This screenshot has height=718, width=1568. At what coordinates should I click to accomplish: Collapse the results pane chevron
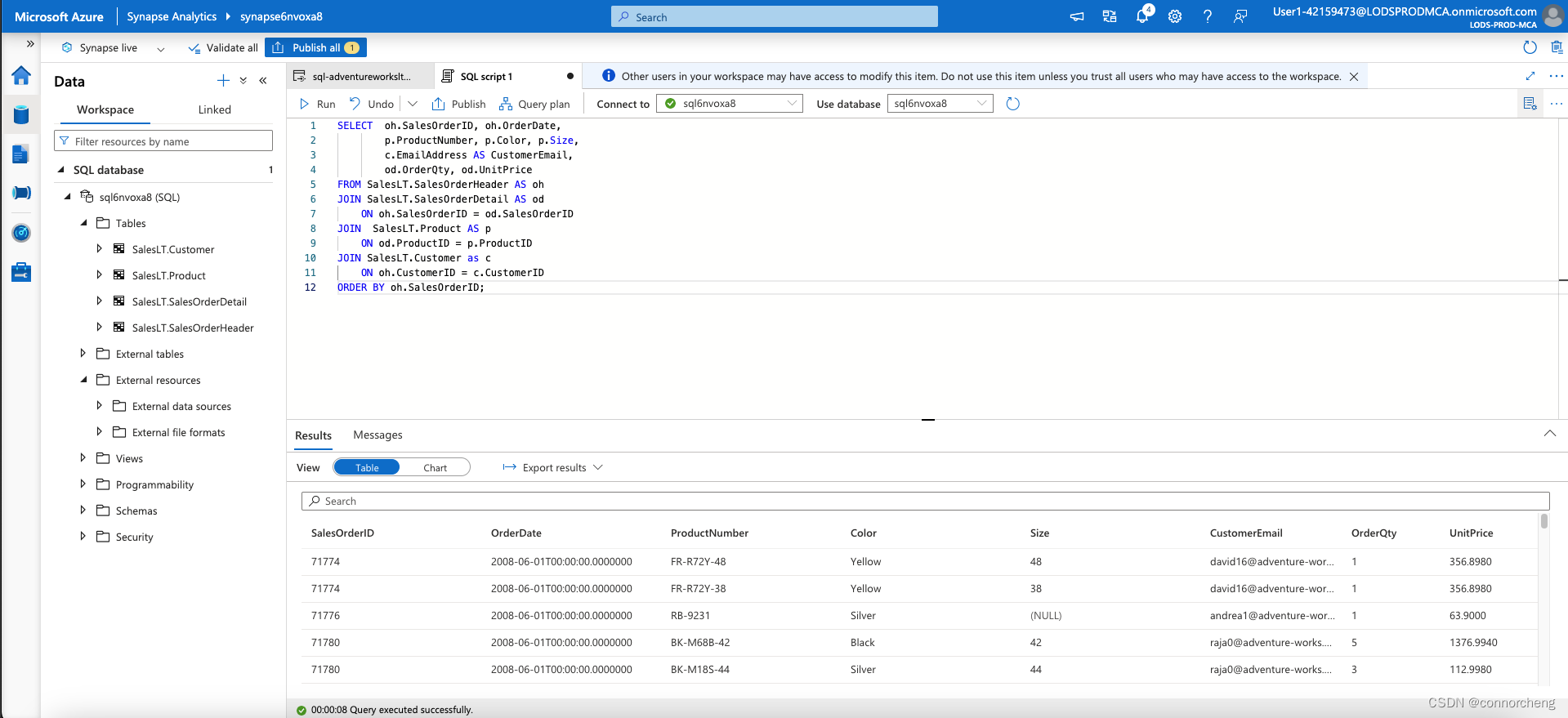(1550, 434)
